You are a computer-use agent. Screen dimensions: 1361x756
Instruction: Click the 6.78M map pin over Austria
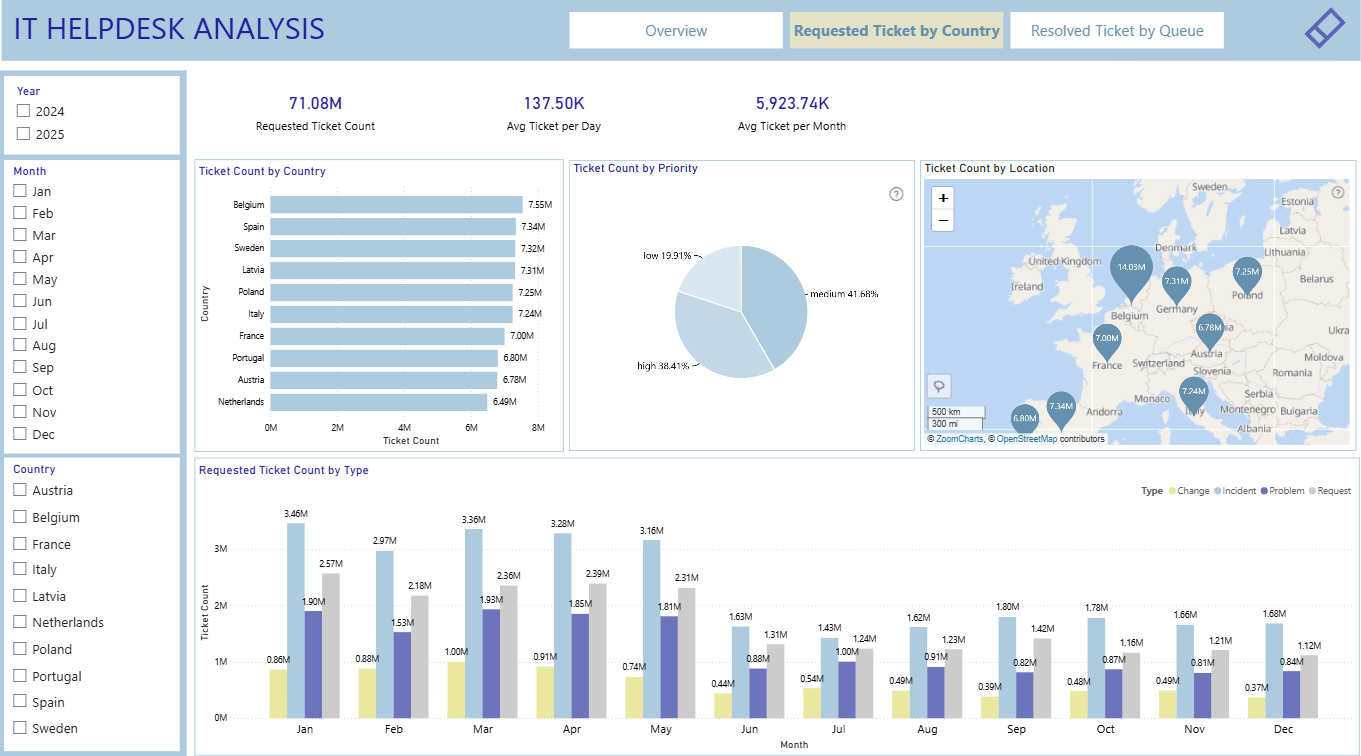point(1210,331)
